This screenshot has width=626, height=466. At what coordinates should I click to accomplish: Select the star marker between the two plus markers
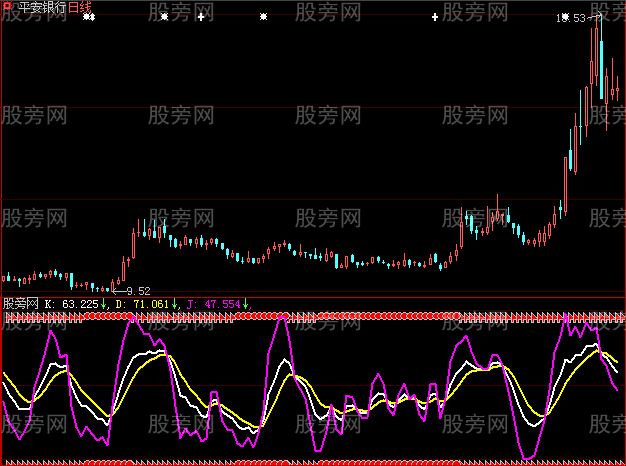point(263,18)
